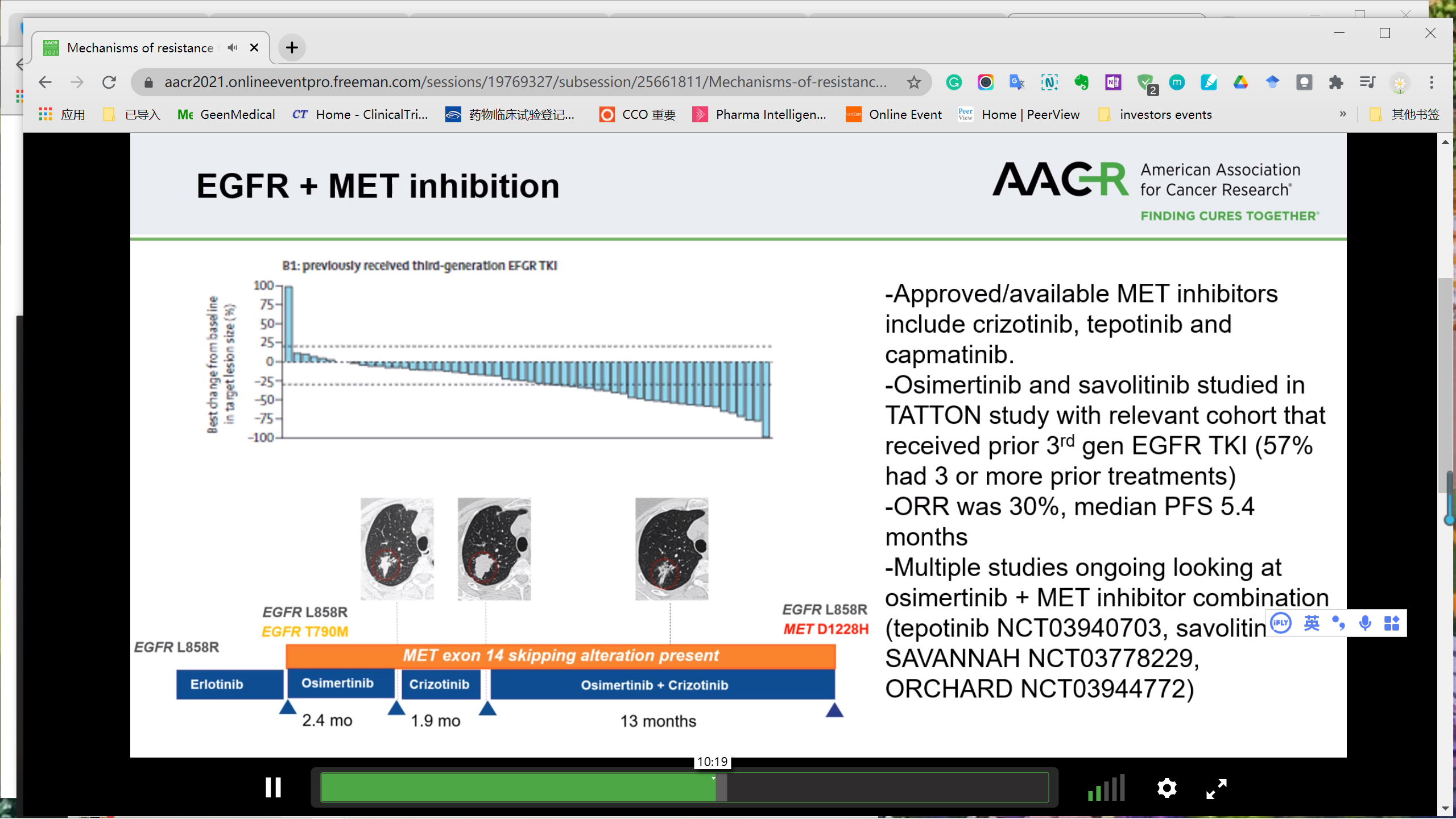Screen dimensions: 1456x819
Task: Open the video settings gear
Action: [x=1167, y=788]
